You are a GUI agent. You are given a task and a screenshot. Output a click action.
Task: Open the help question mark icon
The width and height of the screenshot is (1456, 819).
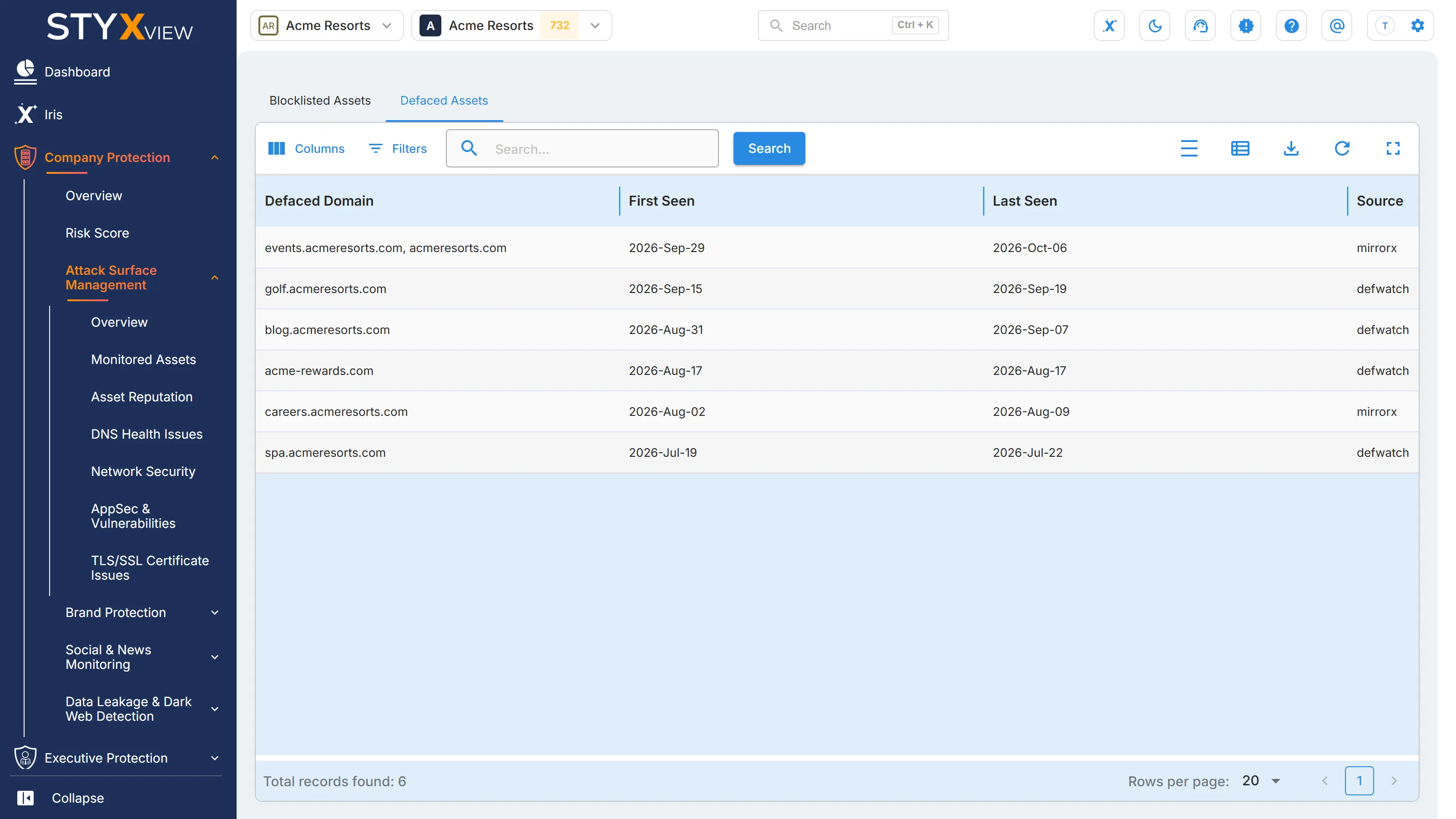point(1291,25)
